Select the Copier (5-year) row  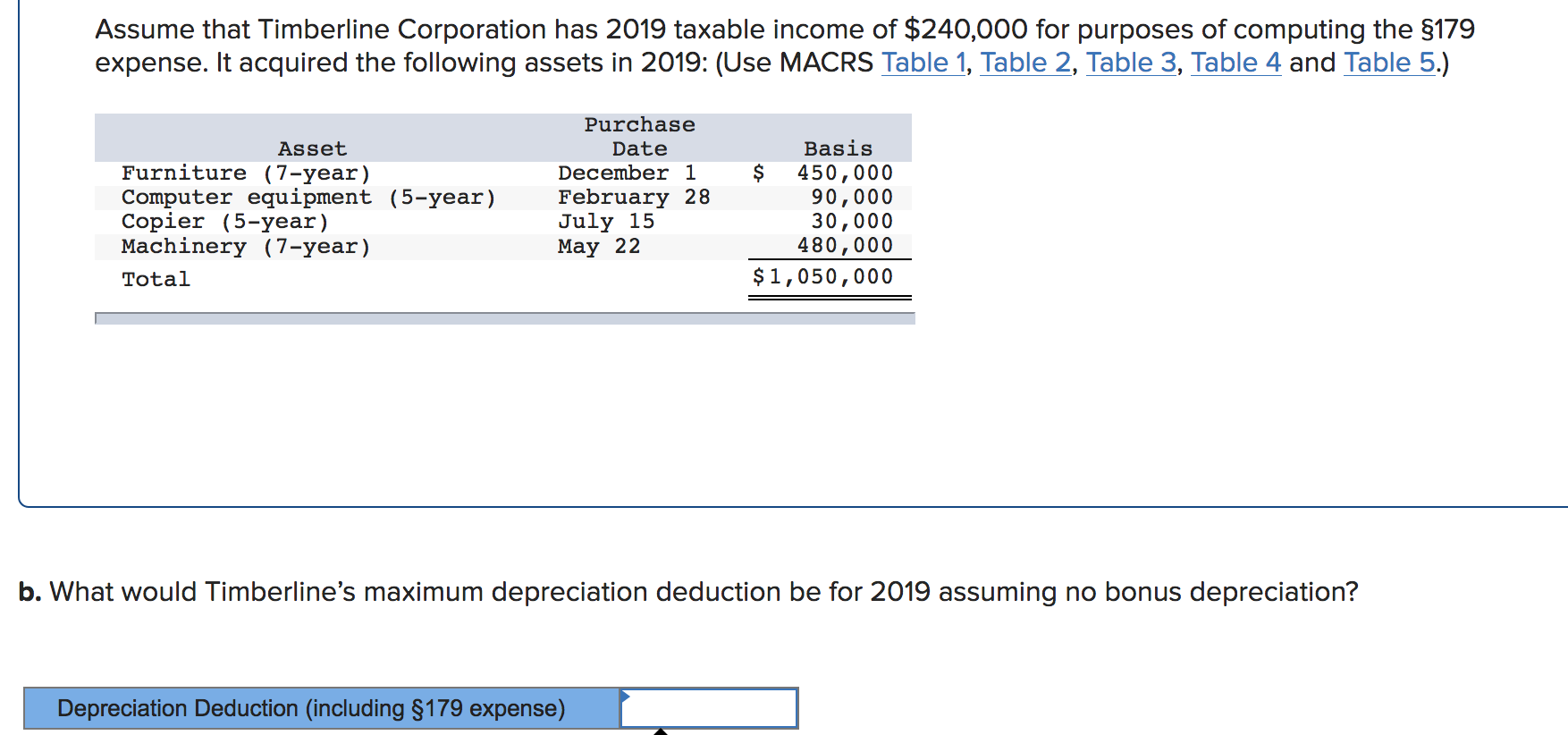224,222
